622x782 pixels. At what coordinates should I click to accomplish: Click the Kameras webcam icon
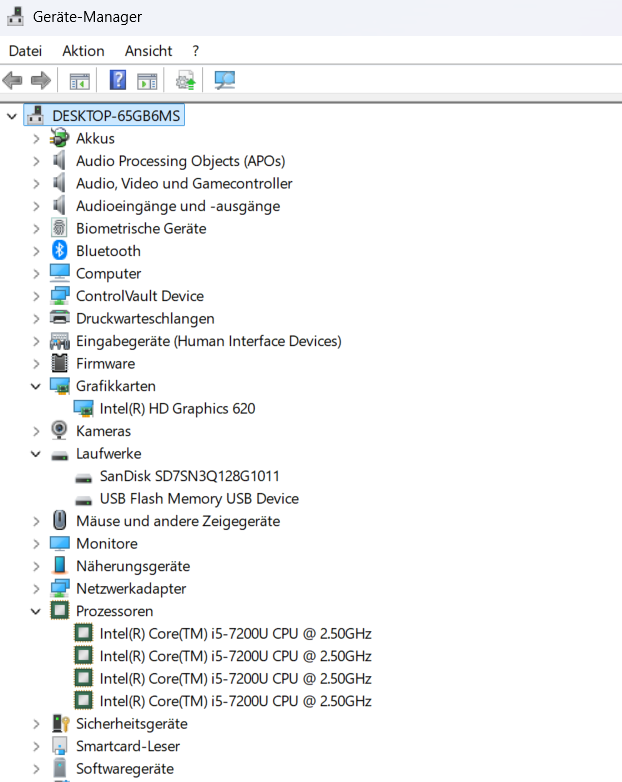click(59, 430)
